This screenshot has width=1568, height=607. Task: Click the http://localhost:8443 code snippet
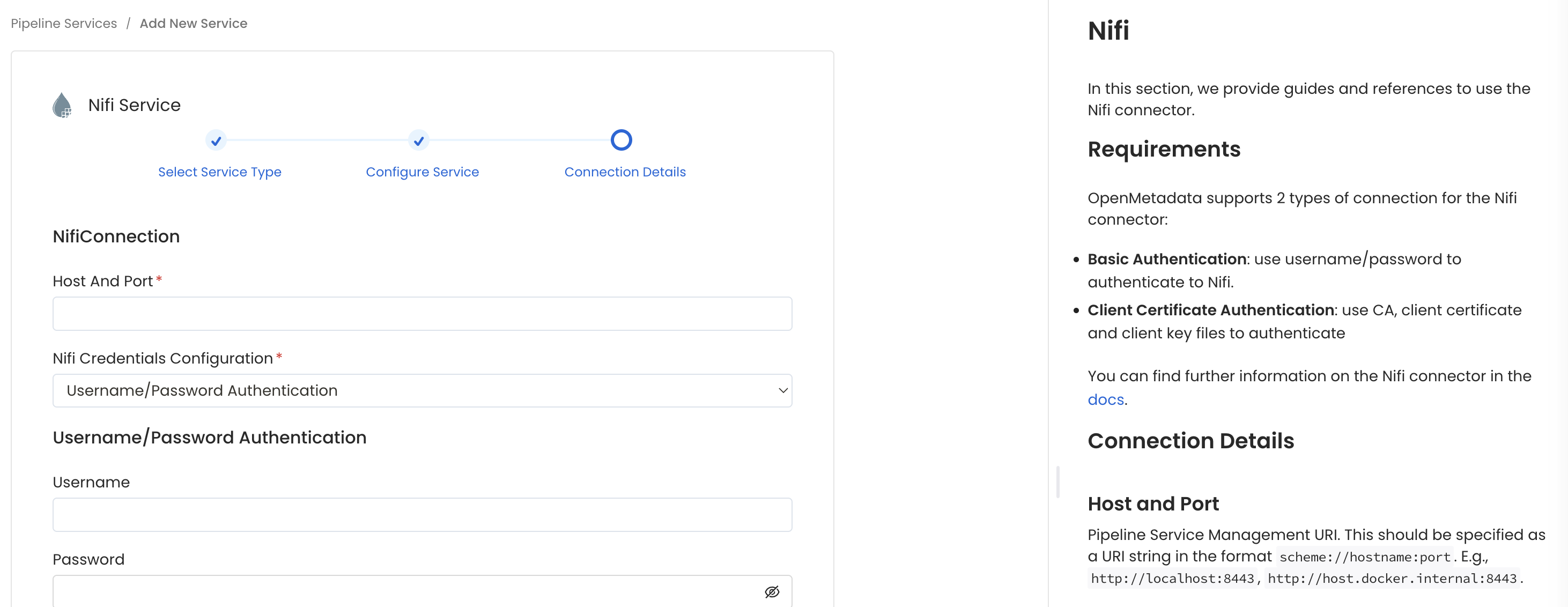pyautogui.click(x=1171, y=579)
